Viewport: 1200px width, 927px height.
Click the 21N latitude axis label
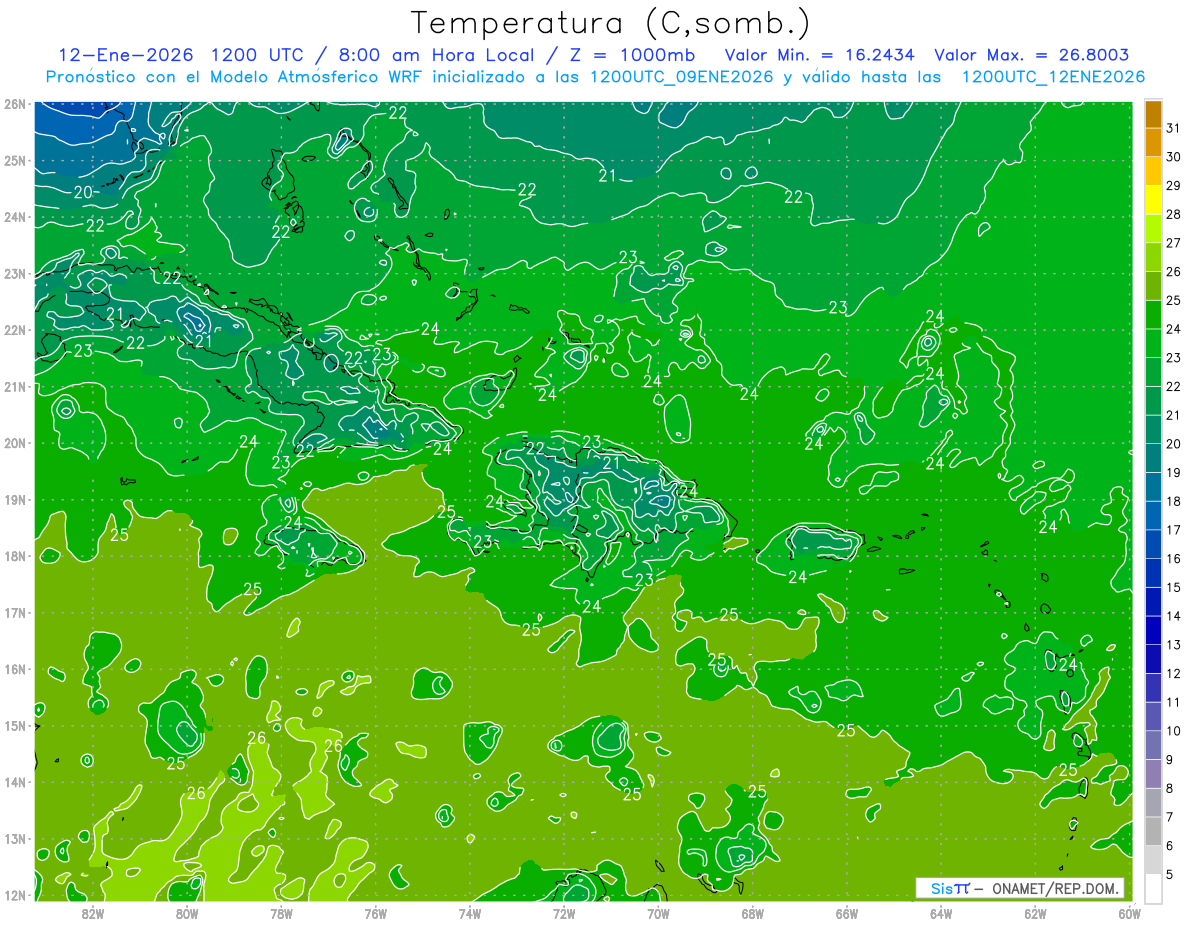[14, 387]
